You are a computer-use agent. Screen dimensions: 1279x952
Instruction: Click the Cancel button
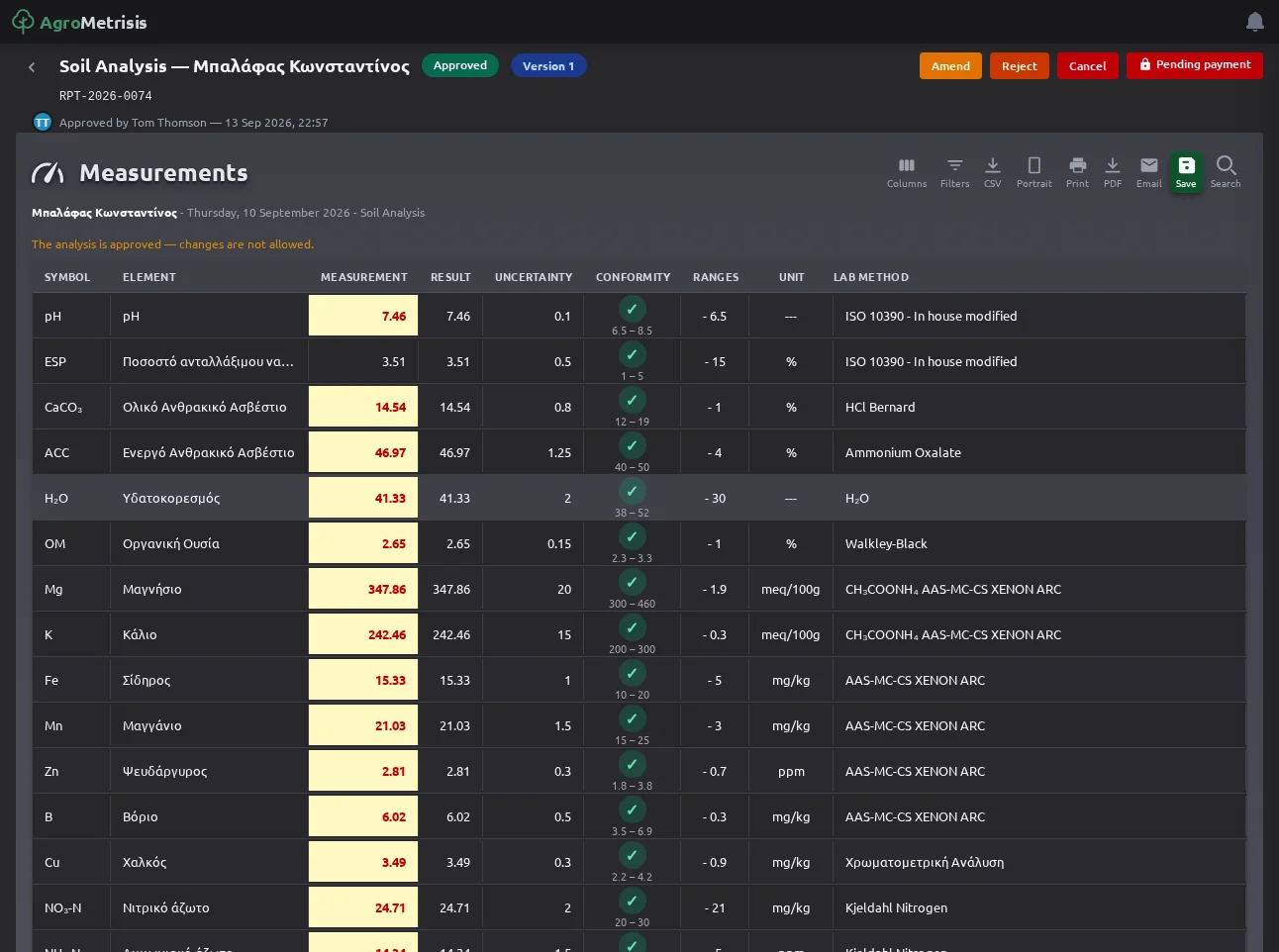[x=1087, y=66]
